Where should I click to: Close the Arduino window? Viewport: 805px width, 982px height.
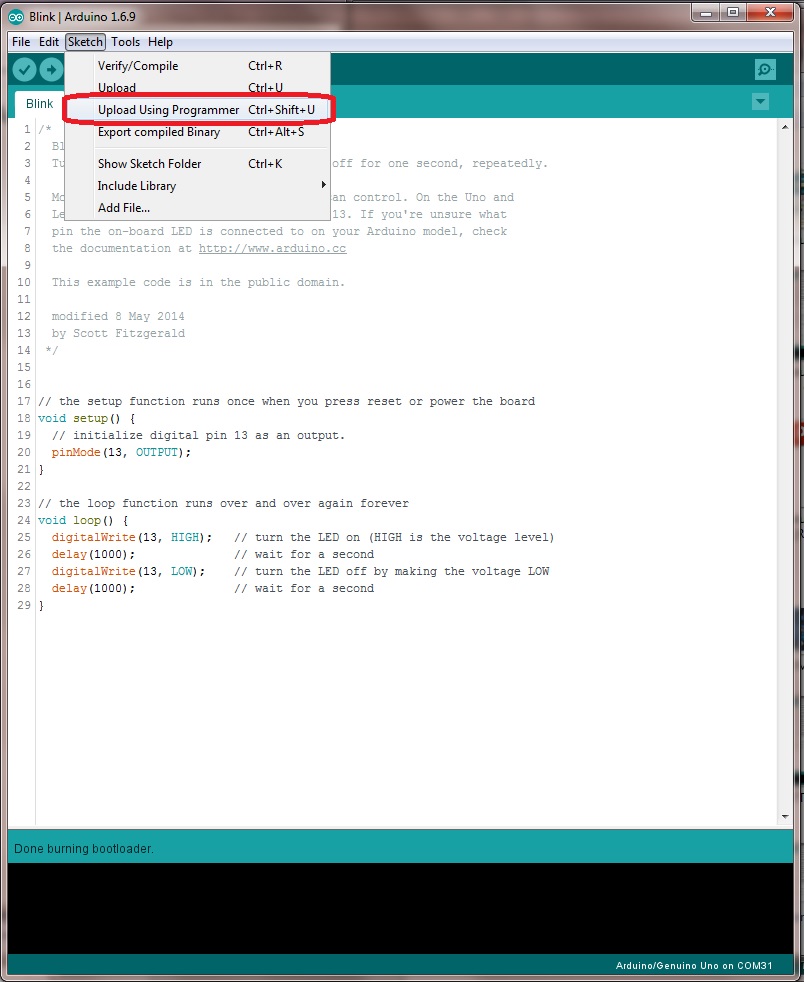click(771, 13)
